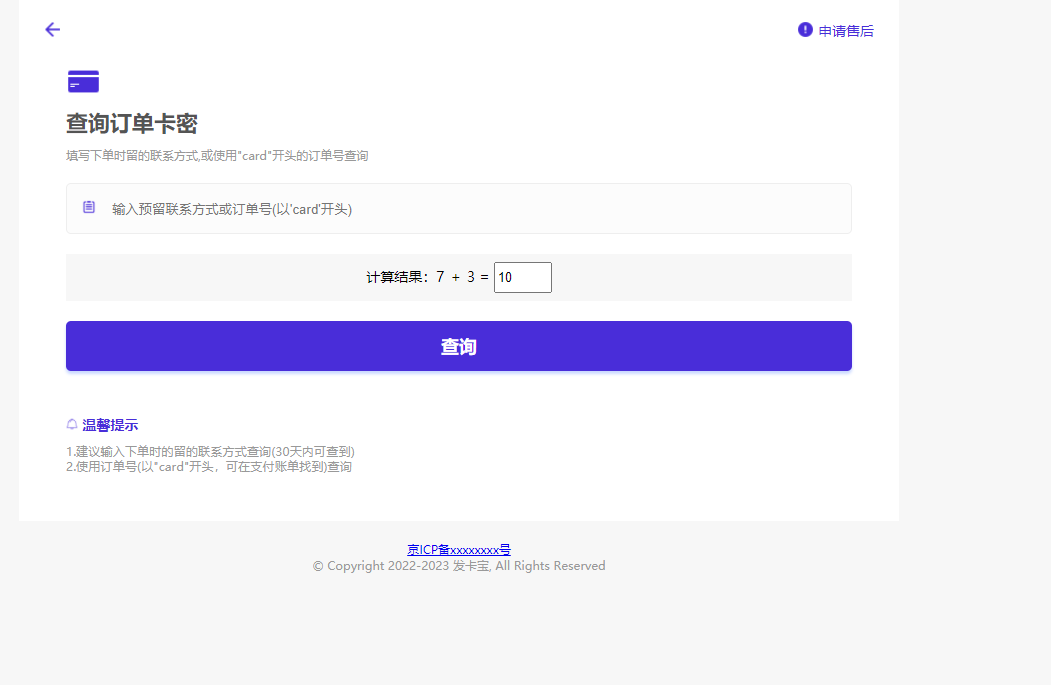
Task: Open the 京ICP备 registration link
Action: click(x=459, y=549)
